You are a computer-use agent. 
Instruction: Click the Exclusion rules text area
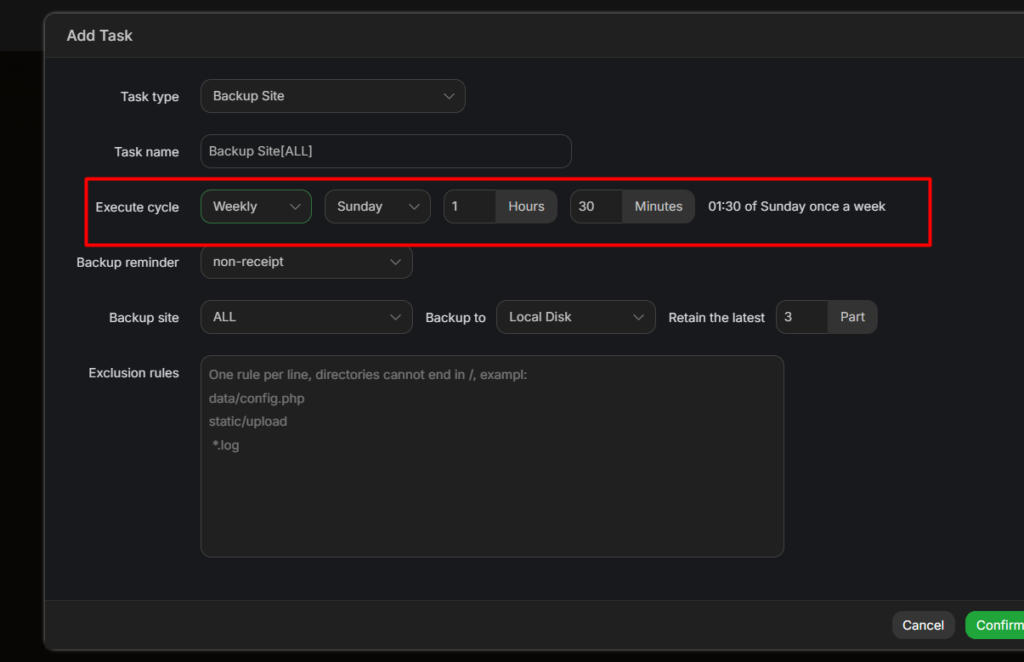pos(492,456)
